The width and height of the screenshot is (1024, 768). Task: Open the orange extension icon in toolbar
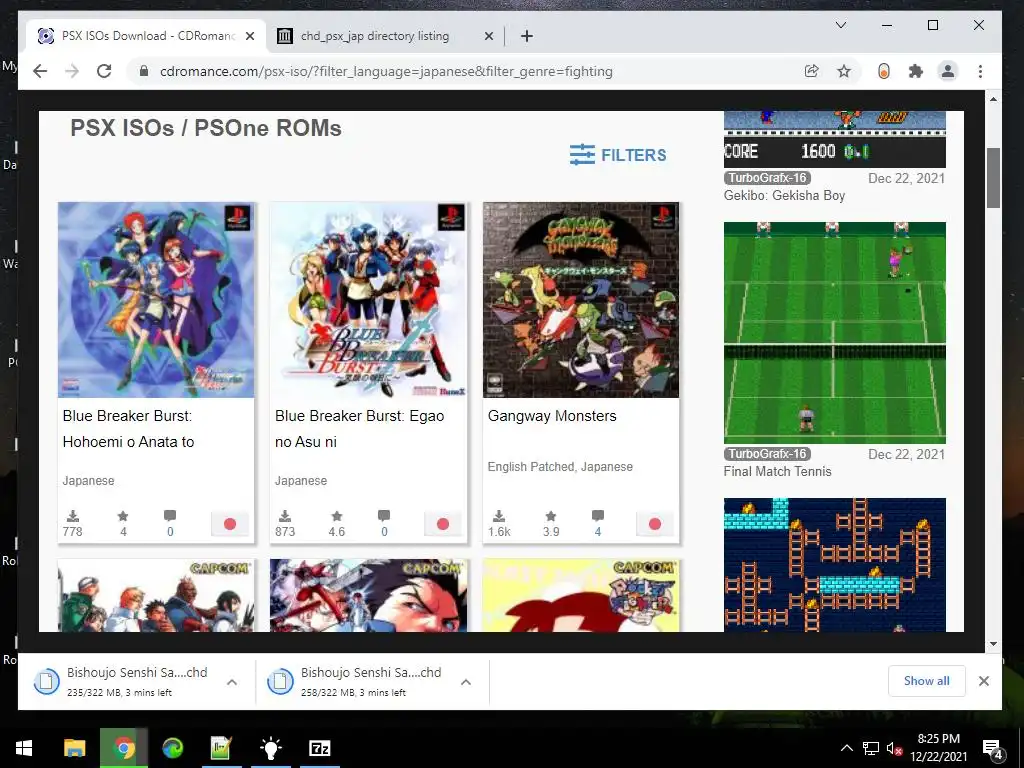(x=884, y=71)
